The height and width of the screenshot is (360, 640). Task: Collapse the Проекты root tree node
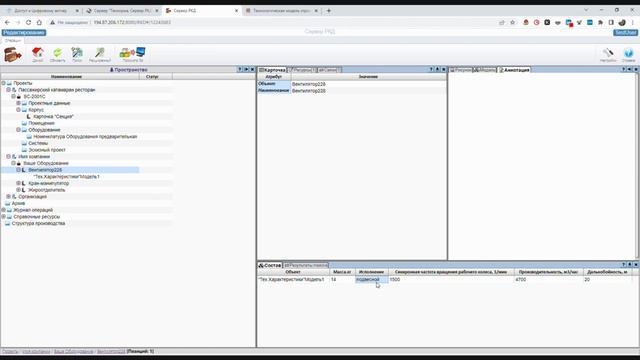click(x=3, y=83)
